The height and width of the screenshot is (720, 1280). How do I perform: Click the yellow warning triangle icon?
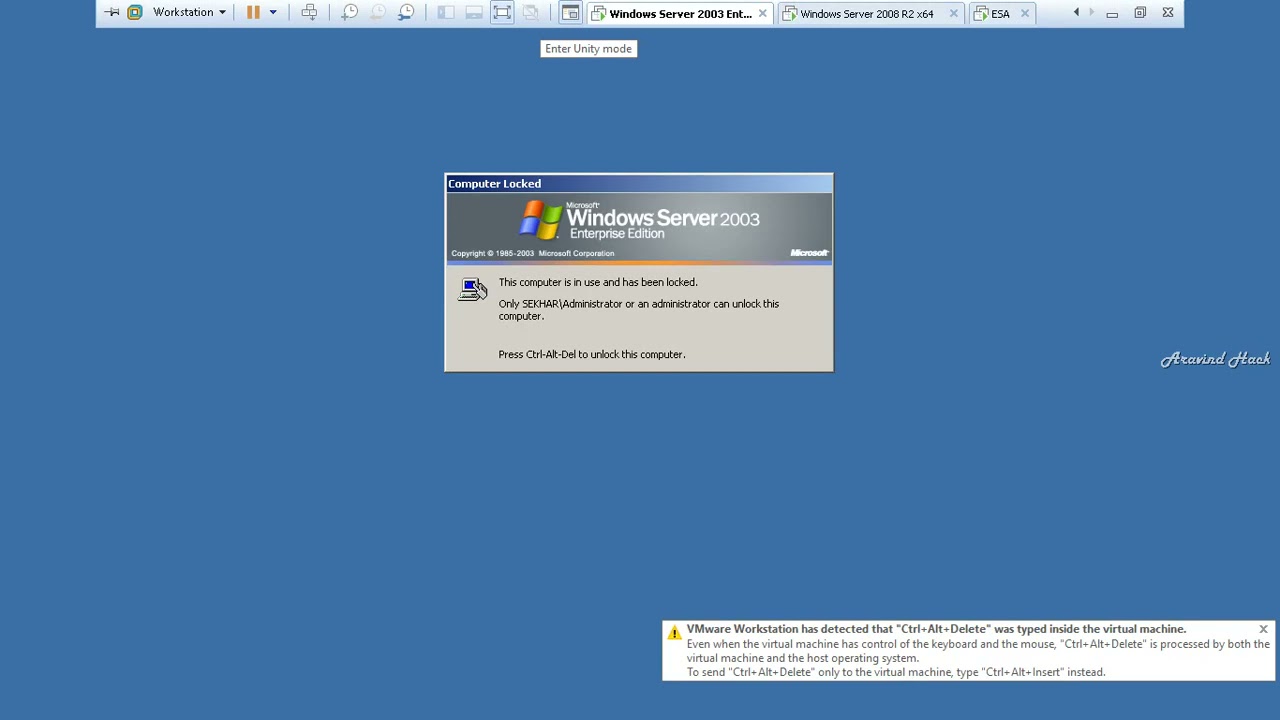click(x=674, y=632)
